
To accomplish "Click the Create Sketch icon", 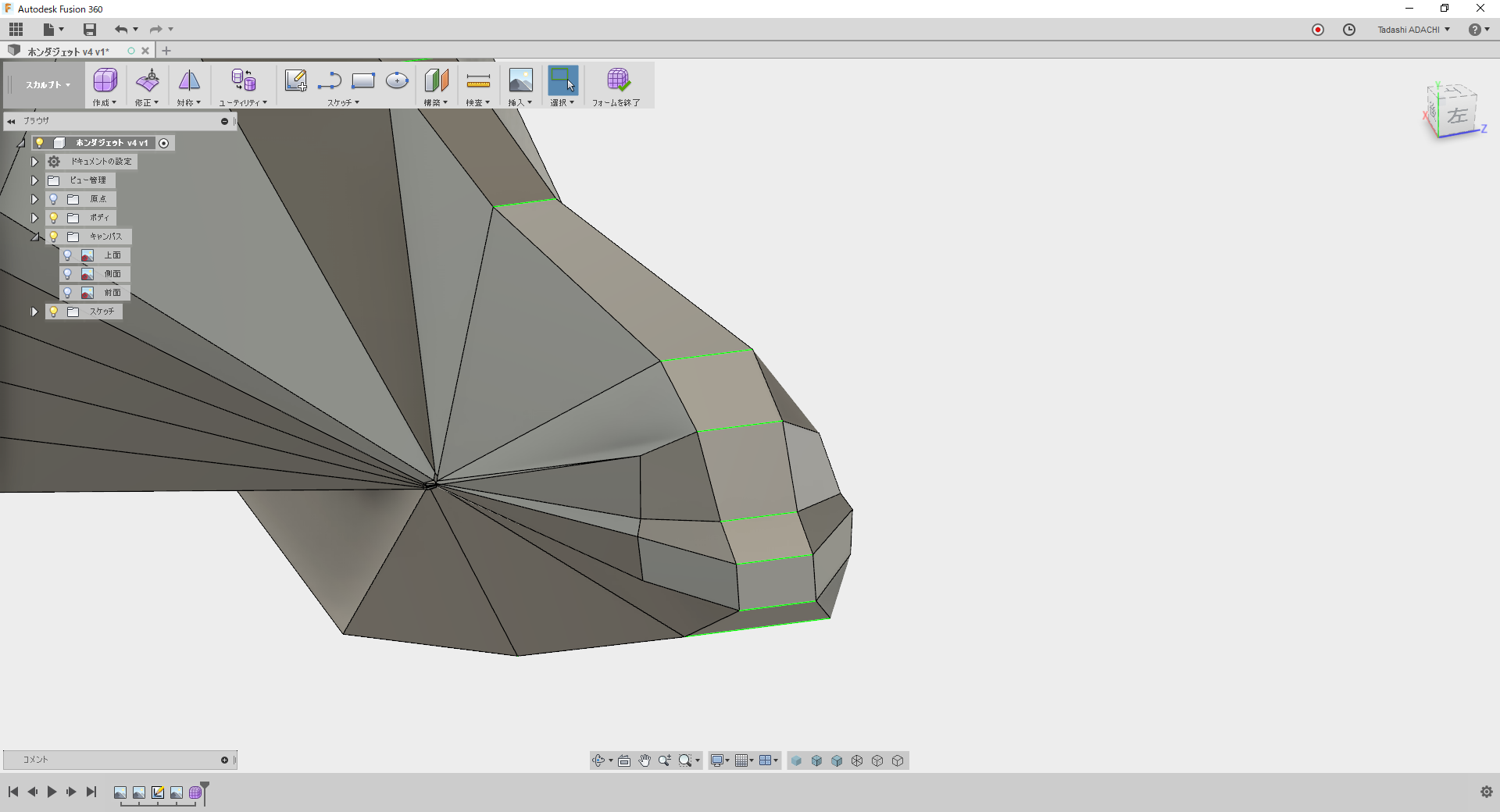I will click(295, 80).
